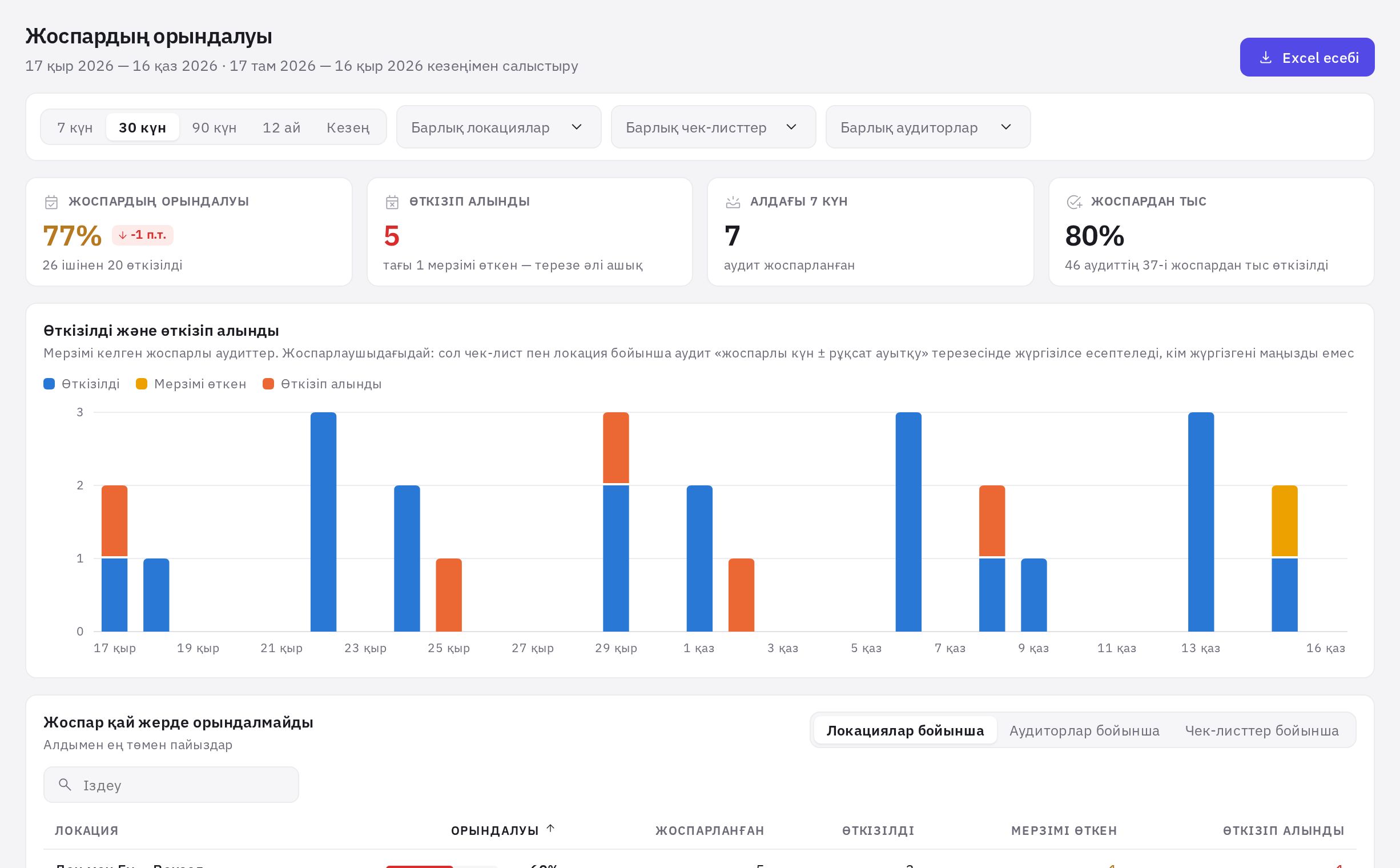This screenshot has height=868, width=1400.
Task: Show the Чек-листтер бойынша tab
Action: [x=1262, y=730]
